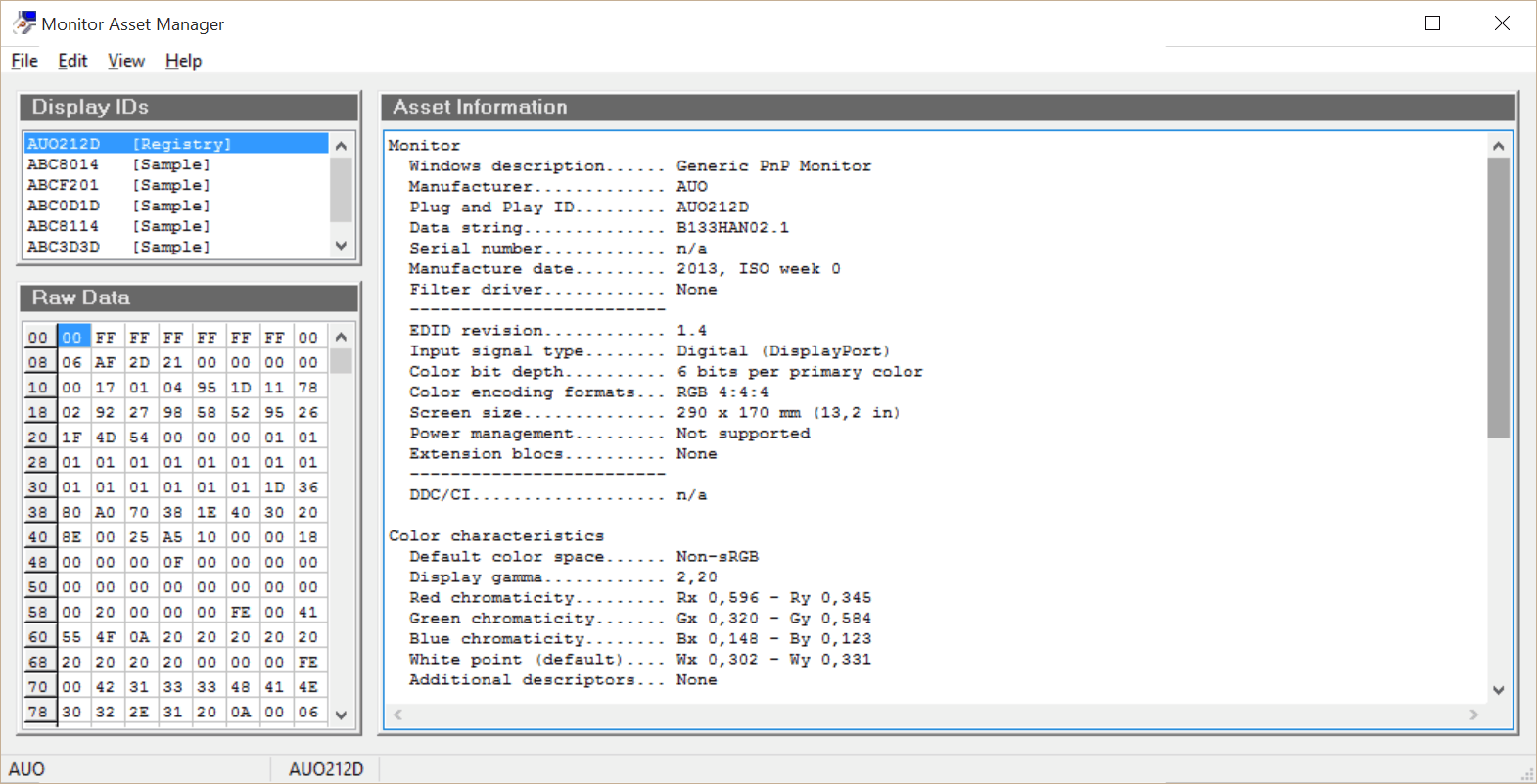1537x784 pixels.
Task: Click the Windows description line
Action: click(x=640, y=166)
